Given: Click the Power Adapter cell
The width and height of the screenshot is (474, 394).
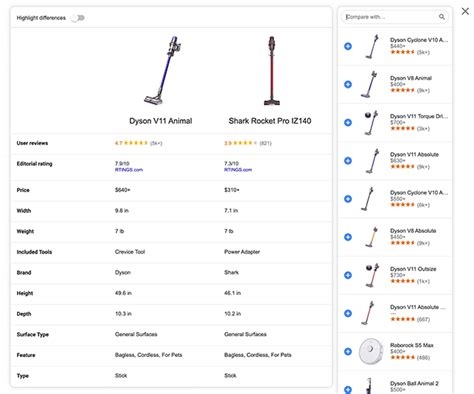Looking at the screenshot, I should pyautogui.click(x=242, y=252).
